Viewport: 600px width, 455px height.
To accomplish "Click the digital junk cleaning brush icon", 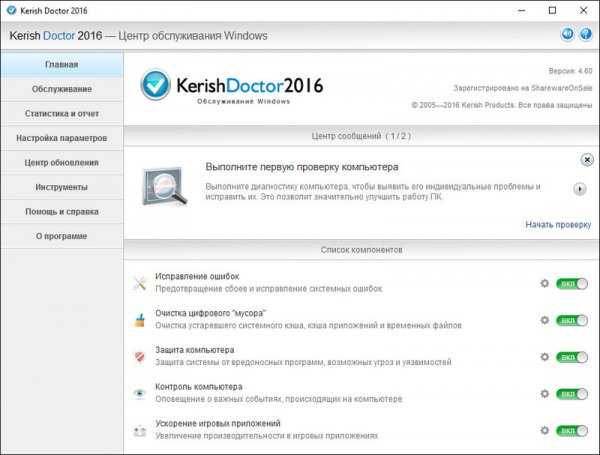I will pos(140,320).
